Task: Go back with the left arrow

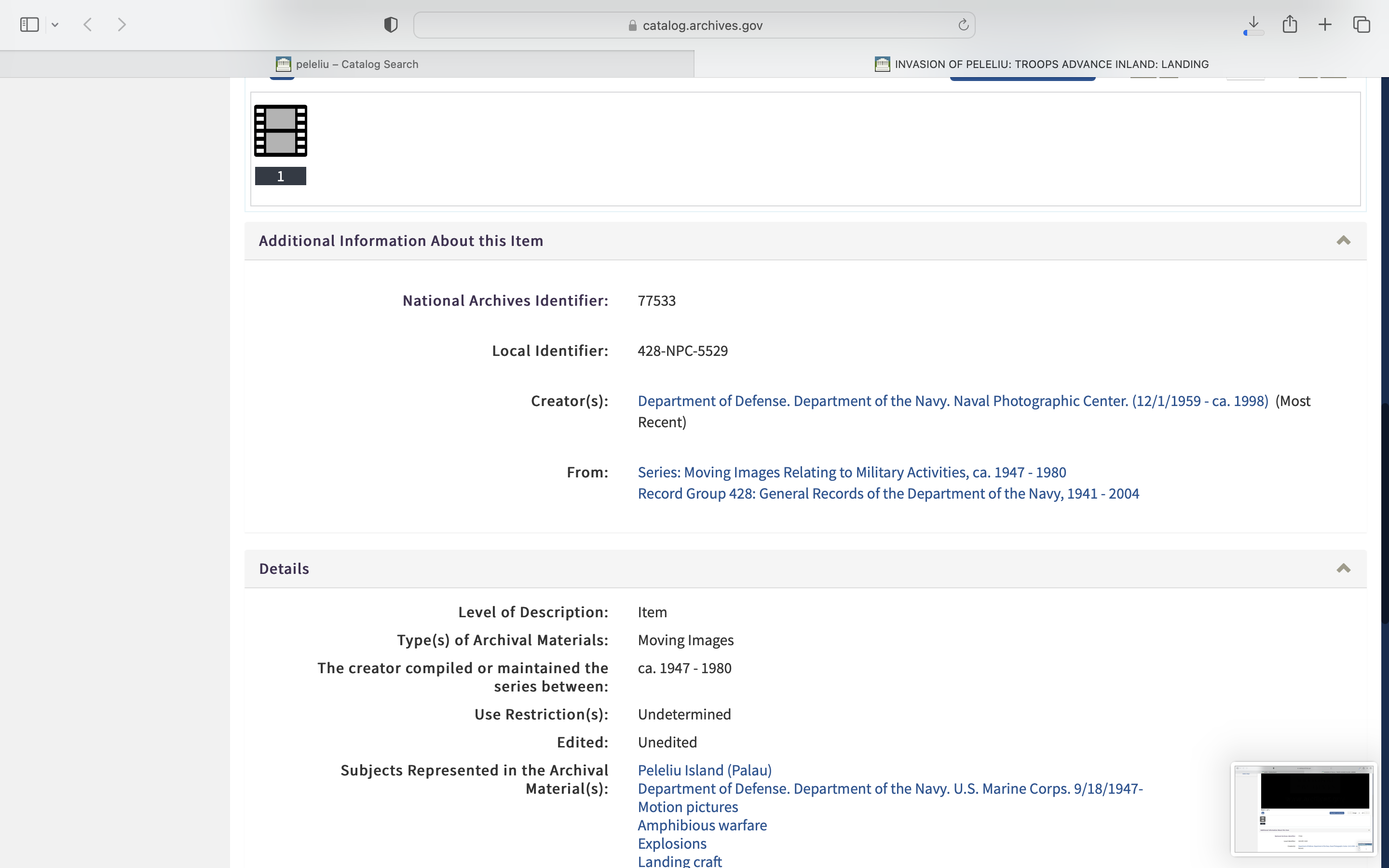Action: pyautogui.click(x=88, y=25)
